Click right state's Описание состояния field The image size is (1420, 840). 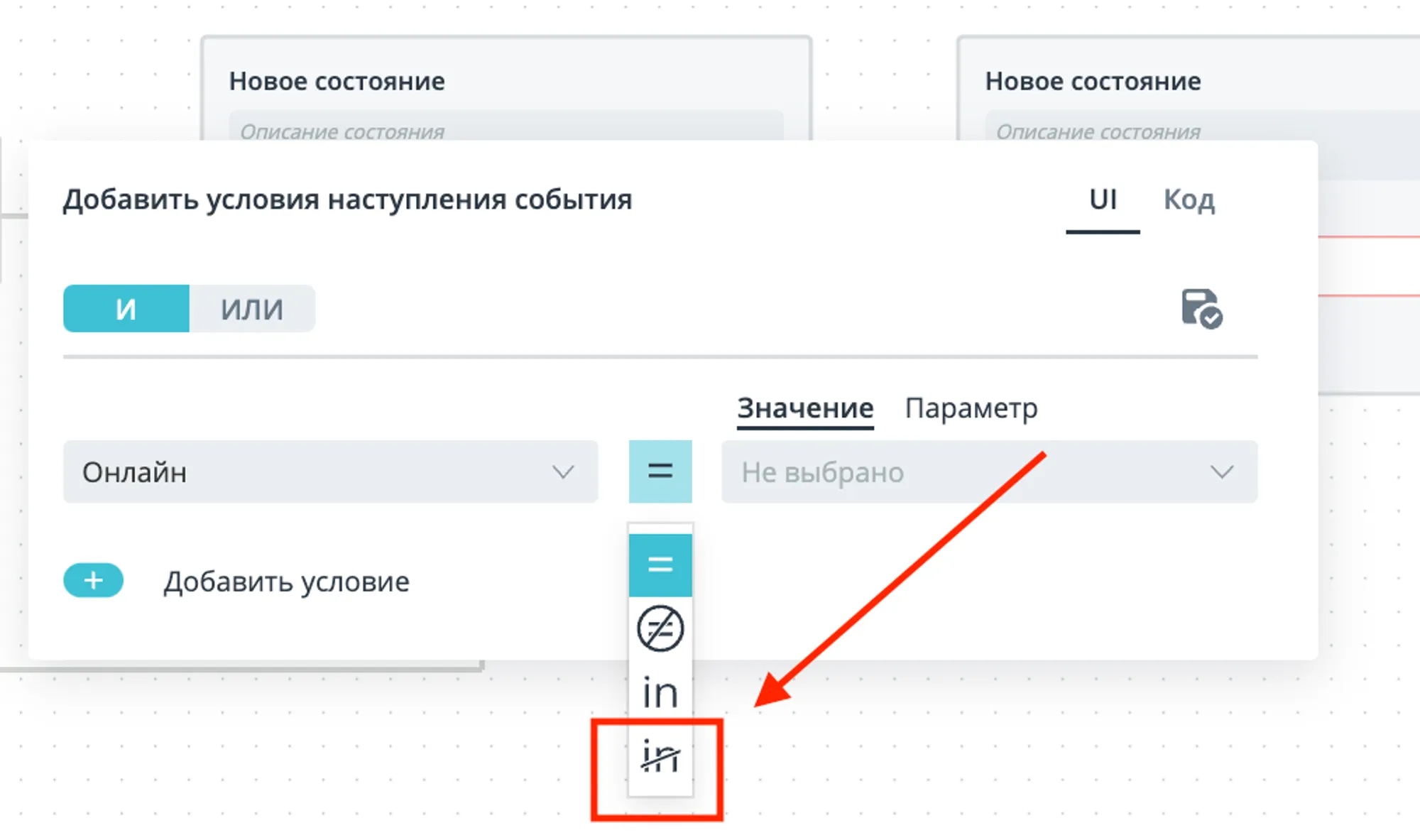pos(1200,130)
